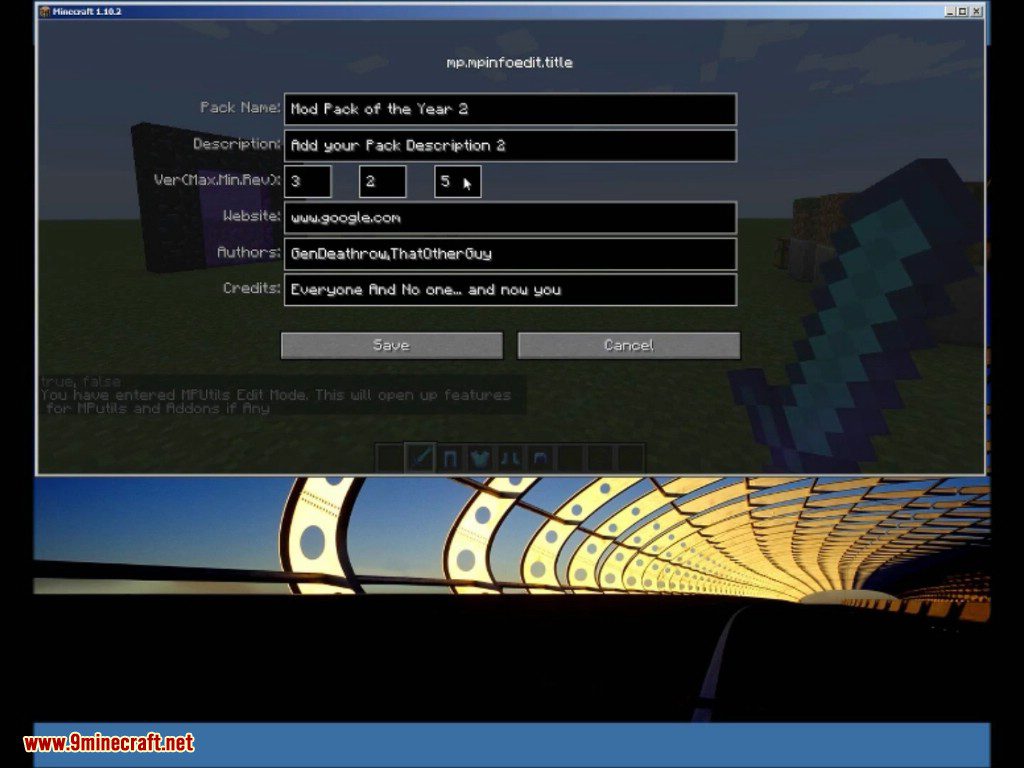Minimize the Minecraft 1.10.2 window
This screenshot has height=768, width=1024.
(950, 11)
